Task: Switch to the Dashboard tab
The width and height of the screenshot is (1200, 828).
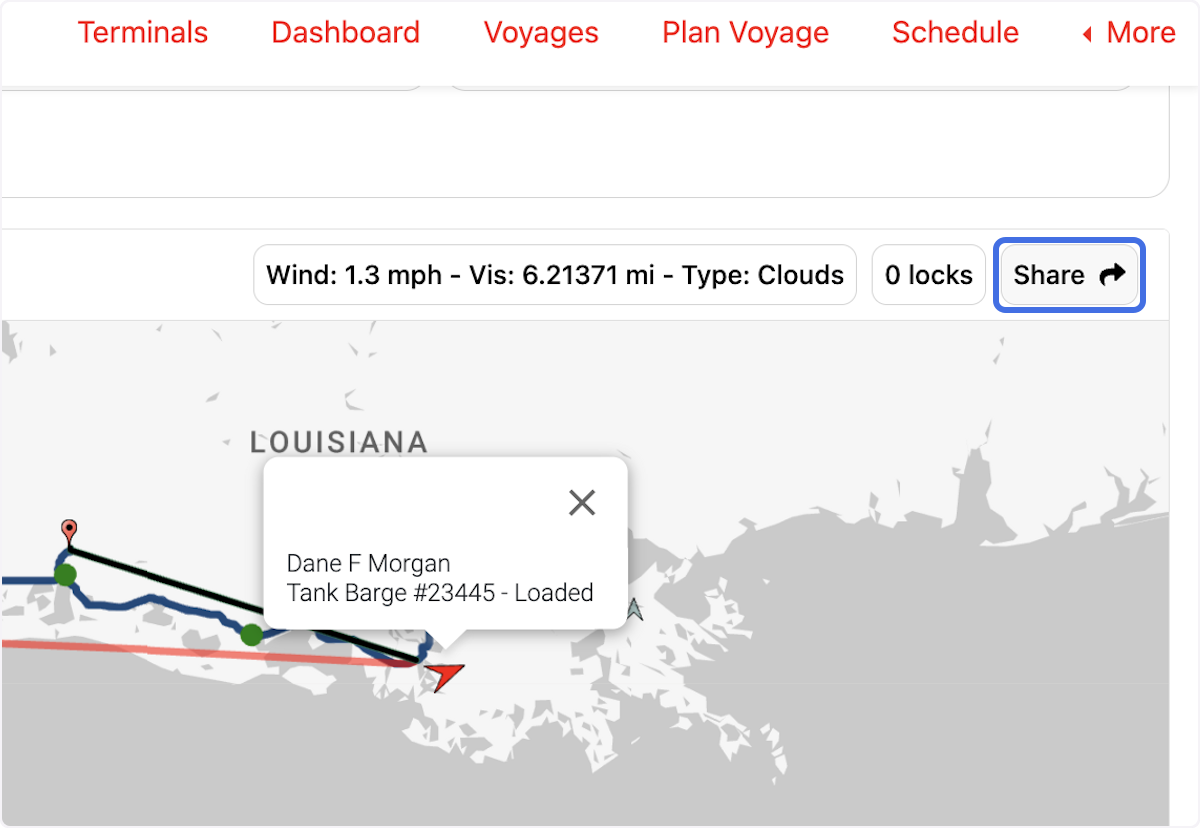Action: click(x=345, y=33)
